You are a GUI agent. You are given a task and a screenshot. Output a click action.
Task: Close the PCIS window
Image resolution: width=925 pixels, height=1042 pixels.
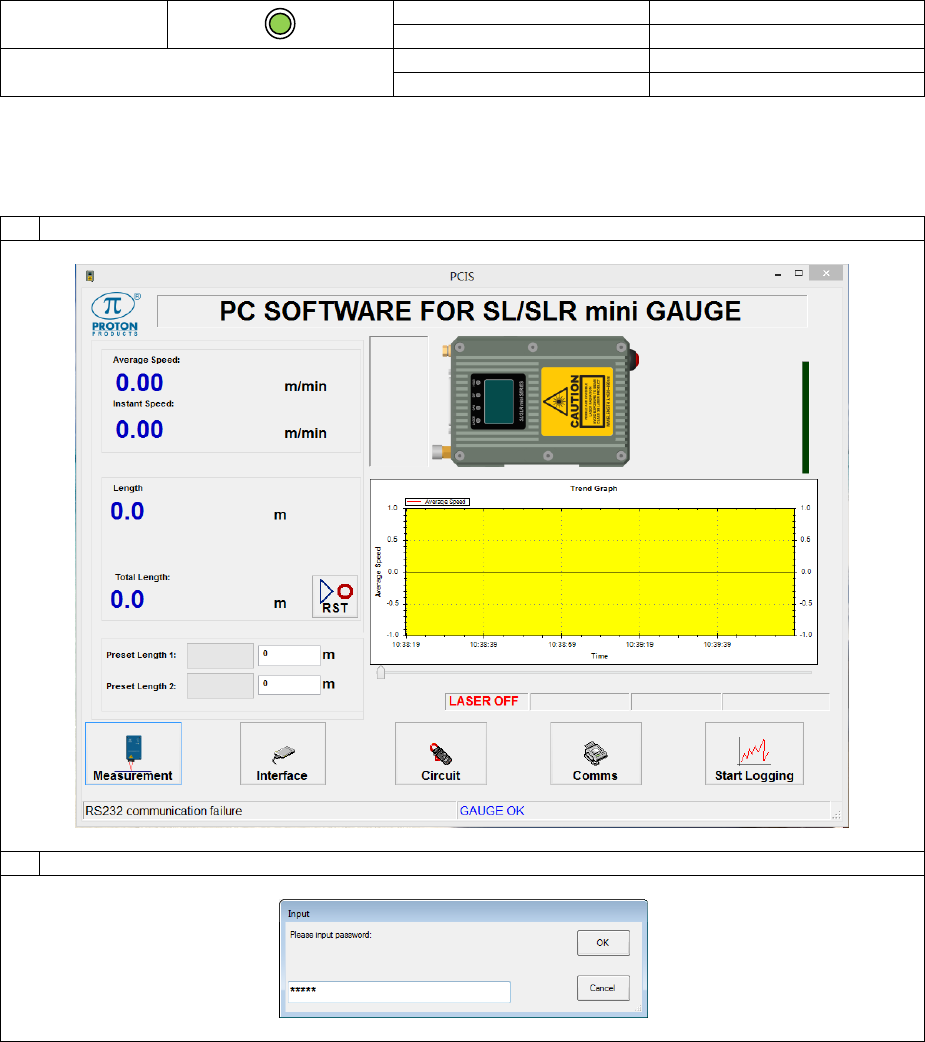coord(826,273)
